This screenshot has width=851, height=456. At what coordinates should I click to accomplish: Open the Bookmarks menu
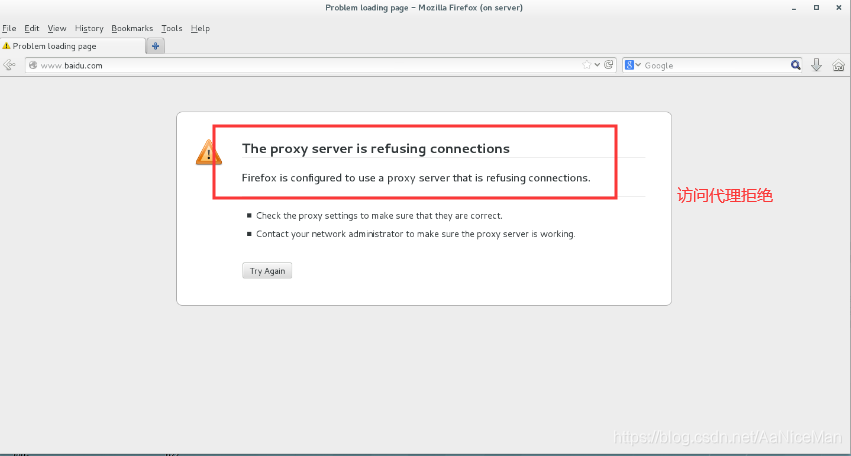pos(132,28)
